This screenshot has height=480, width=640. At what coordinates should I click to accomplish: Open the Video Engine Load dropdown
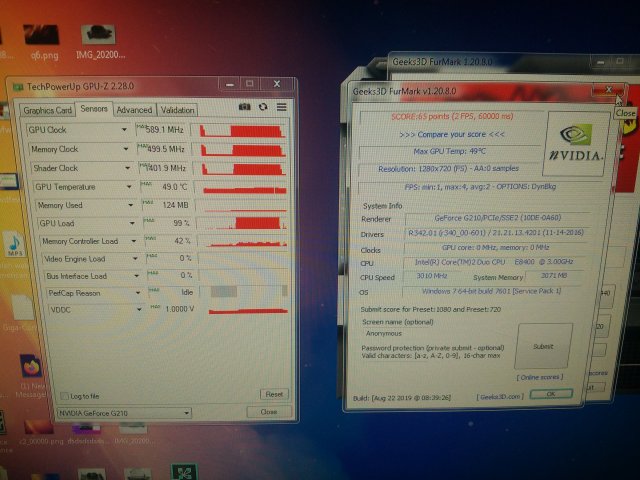click(x=135, y=259)
